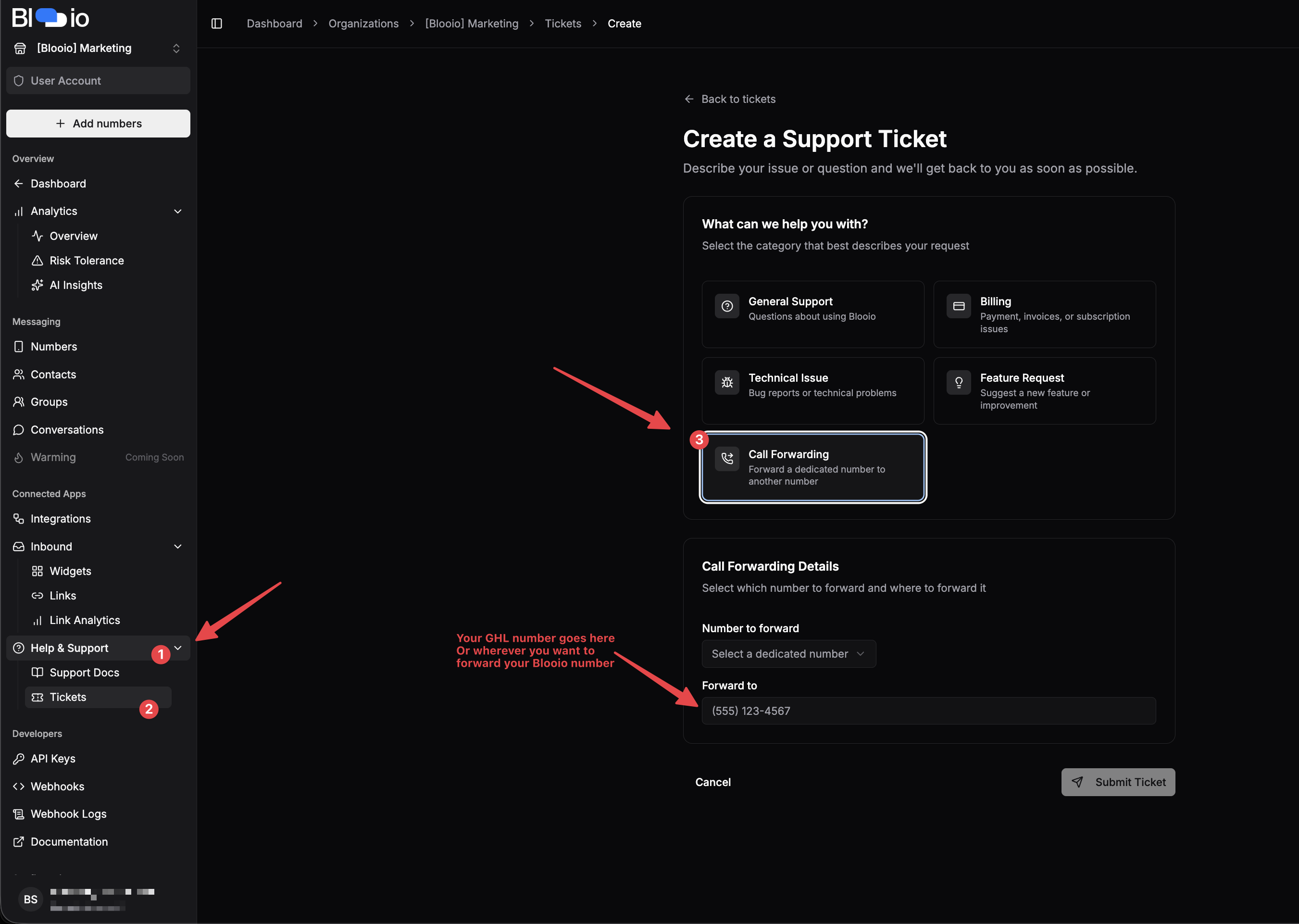Open Webhooks in the sidebar

(98, 787)
